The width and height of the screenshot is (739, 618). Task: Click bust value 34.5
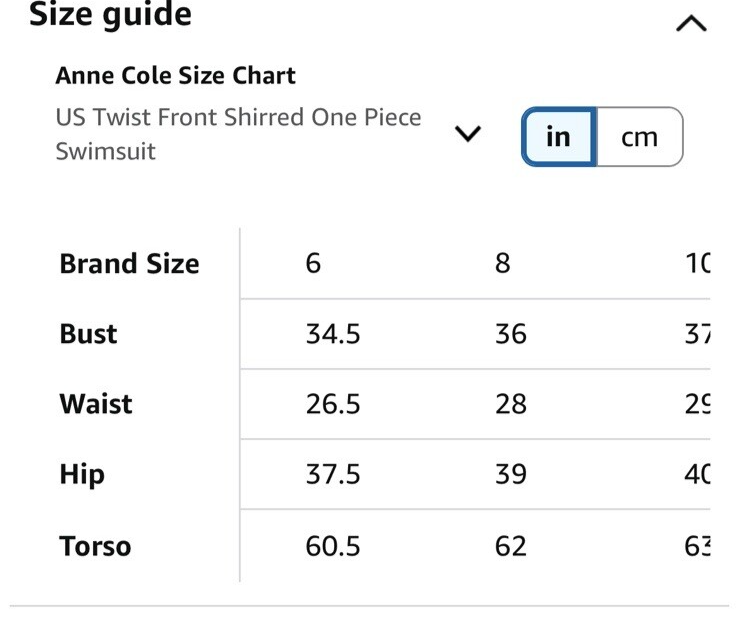[x=333, y=334]
